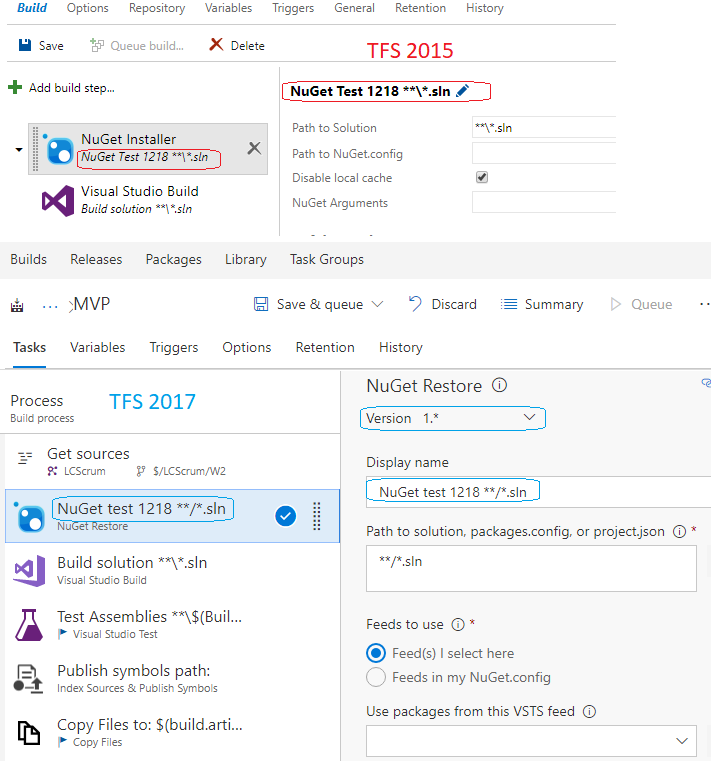
Task: Switch to Triggers tab in TFS 2017
Action: (174, 347)
